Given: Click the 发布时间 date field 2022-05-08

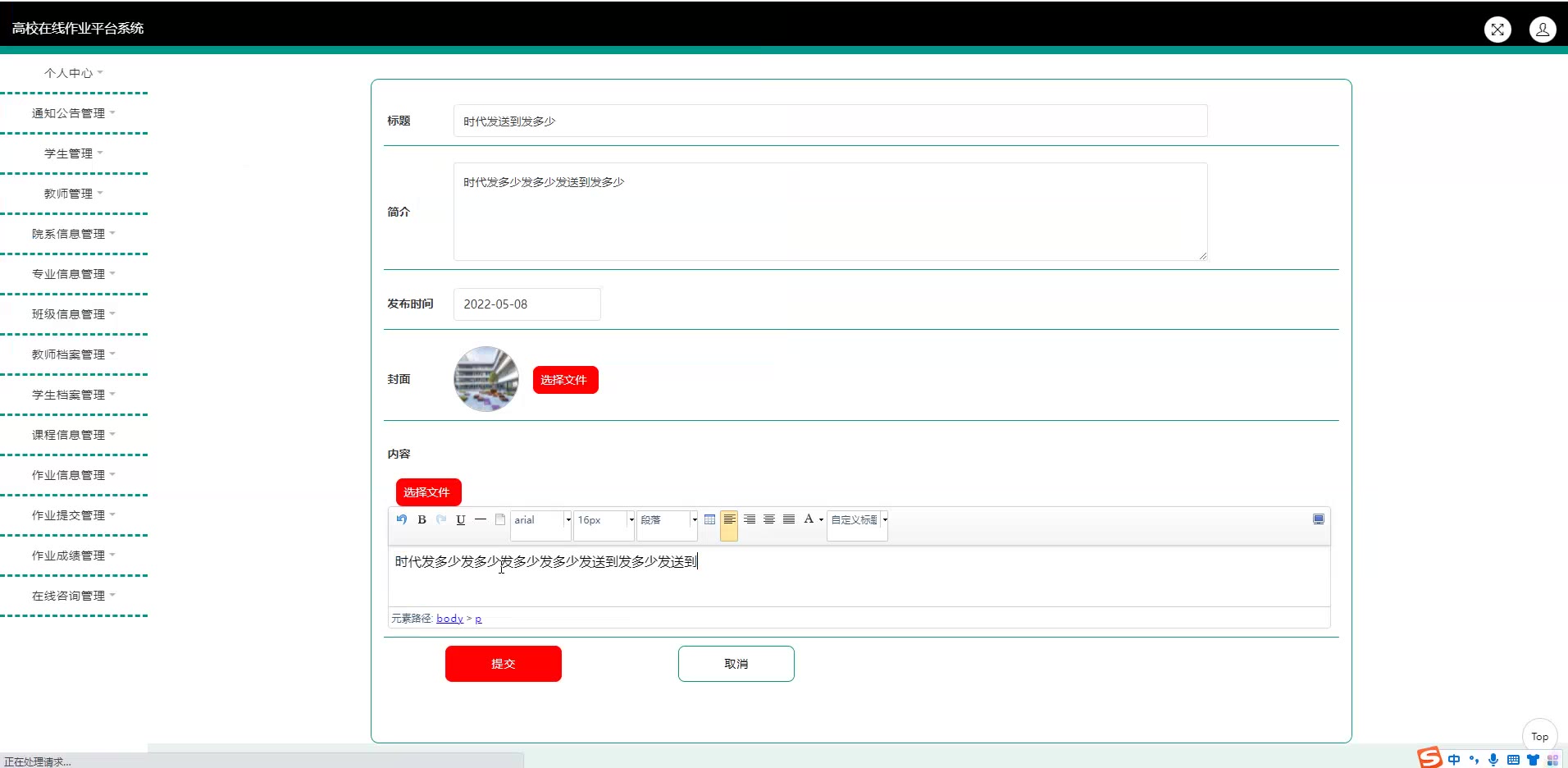Looking at the screenshot, I should (x=526, y=304).
